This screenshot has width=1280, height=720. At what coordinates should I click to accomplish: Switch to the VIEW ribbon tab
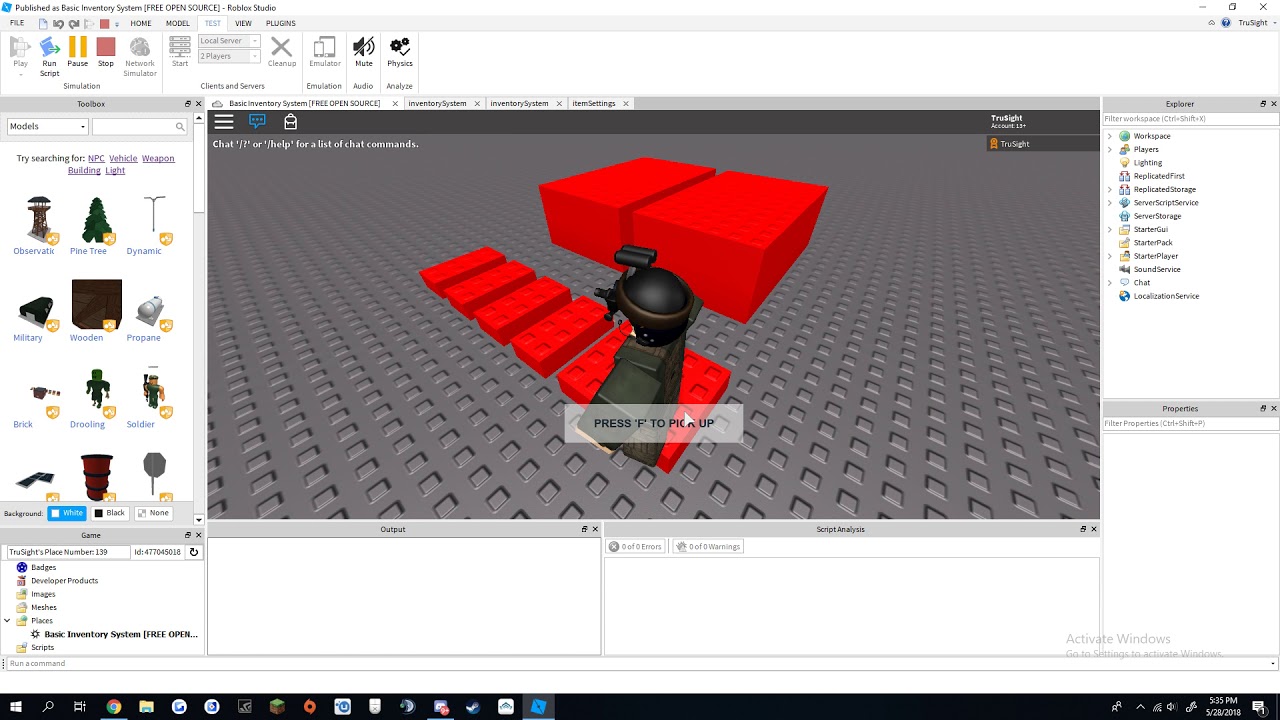coord(243,23)
